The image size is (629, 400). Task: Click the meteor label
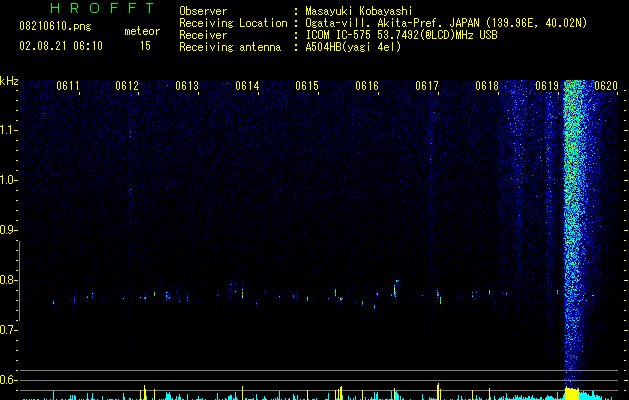point(142,31)
